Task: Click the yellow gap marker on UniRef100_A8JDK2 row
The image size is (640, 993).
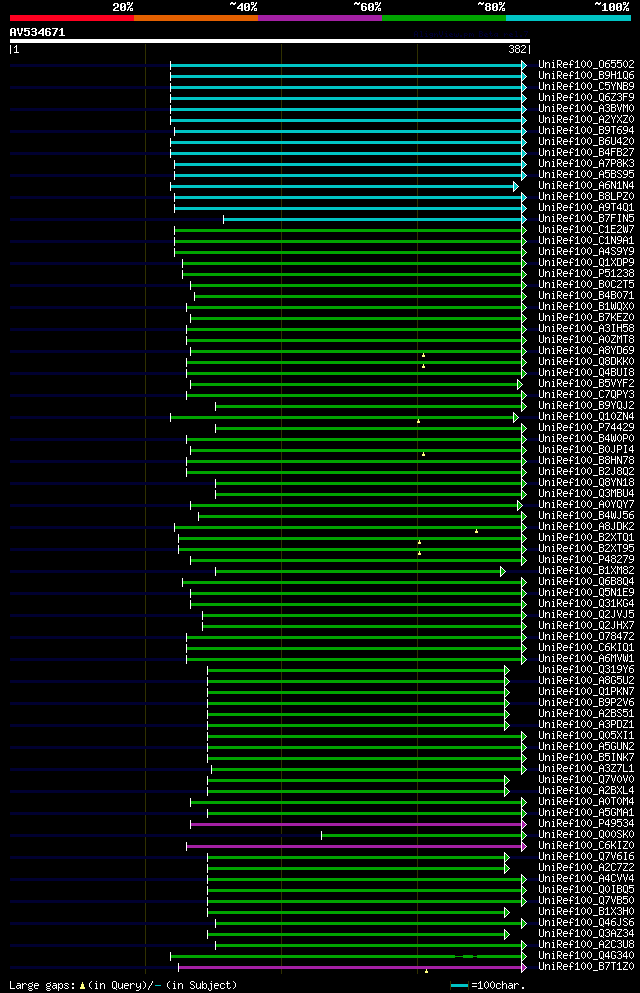Action: (477, 531)
